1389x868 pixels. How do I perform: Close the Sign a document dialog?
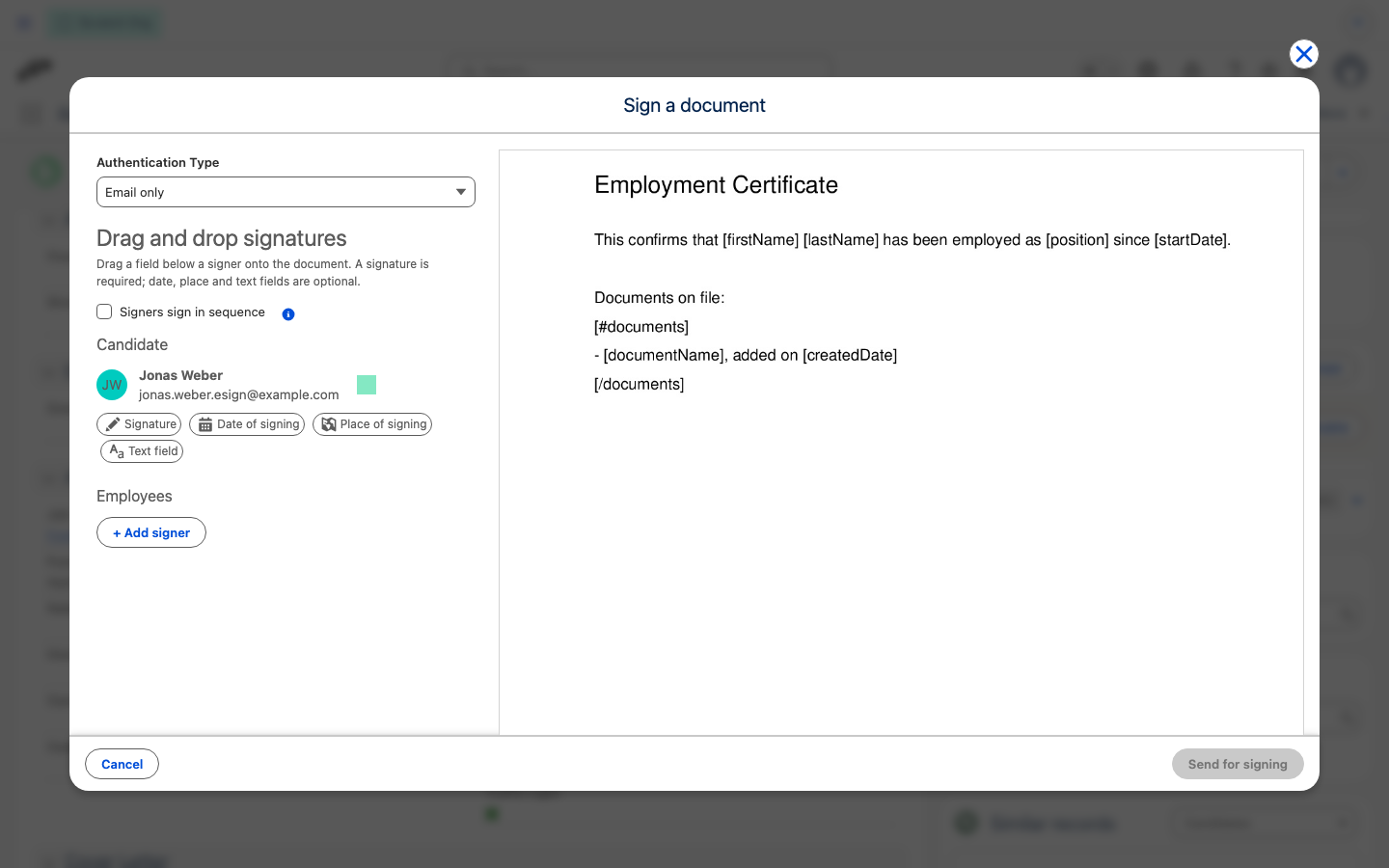click(1304, 54)
